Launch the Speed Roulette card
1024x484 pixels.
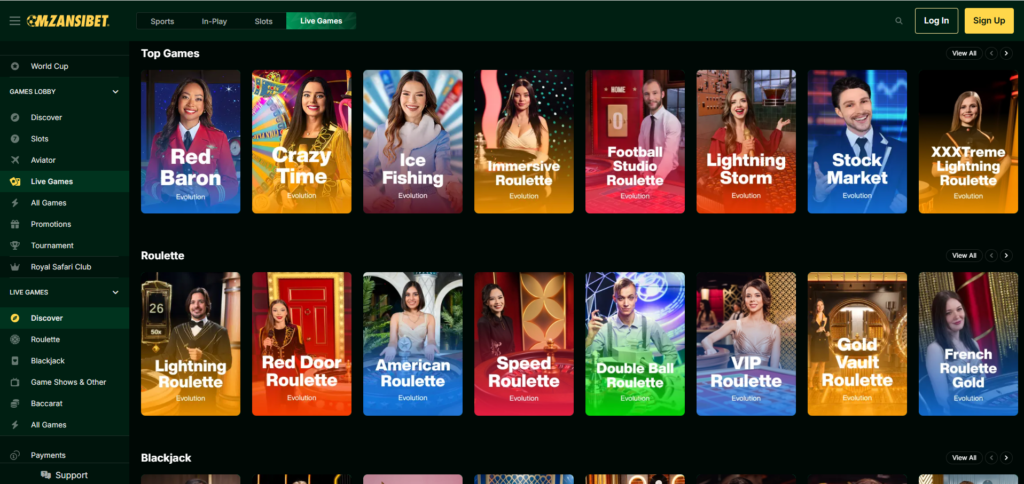click(524, 344)
